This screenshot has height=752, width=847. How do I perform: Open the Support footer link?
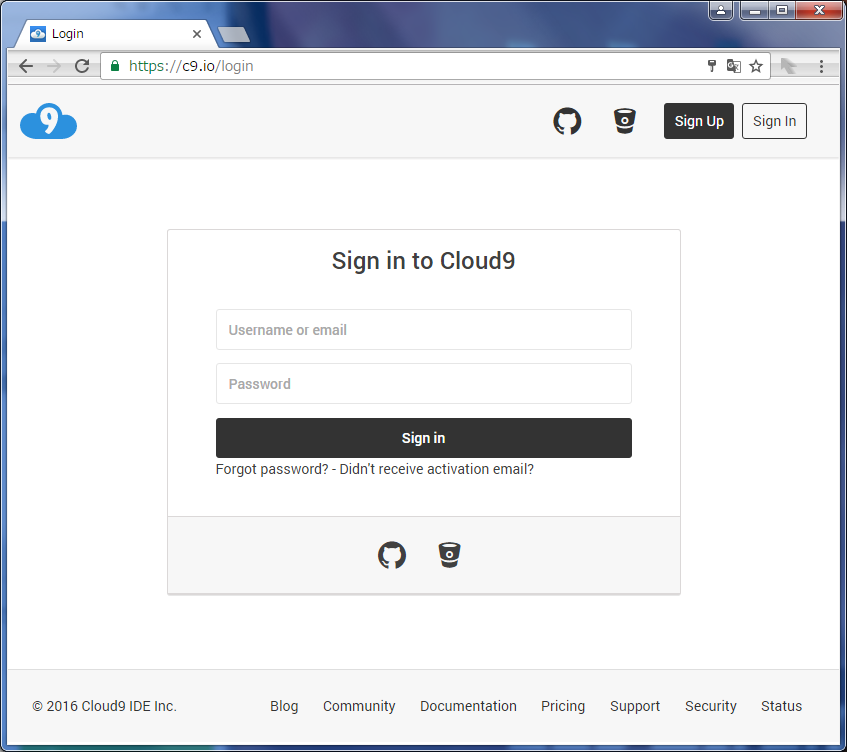tap(635, 706)
